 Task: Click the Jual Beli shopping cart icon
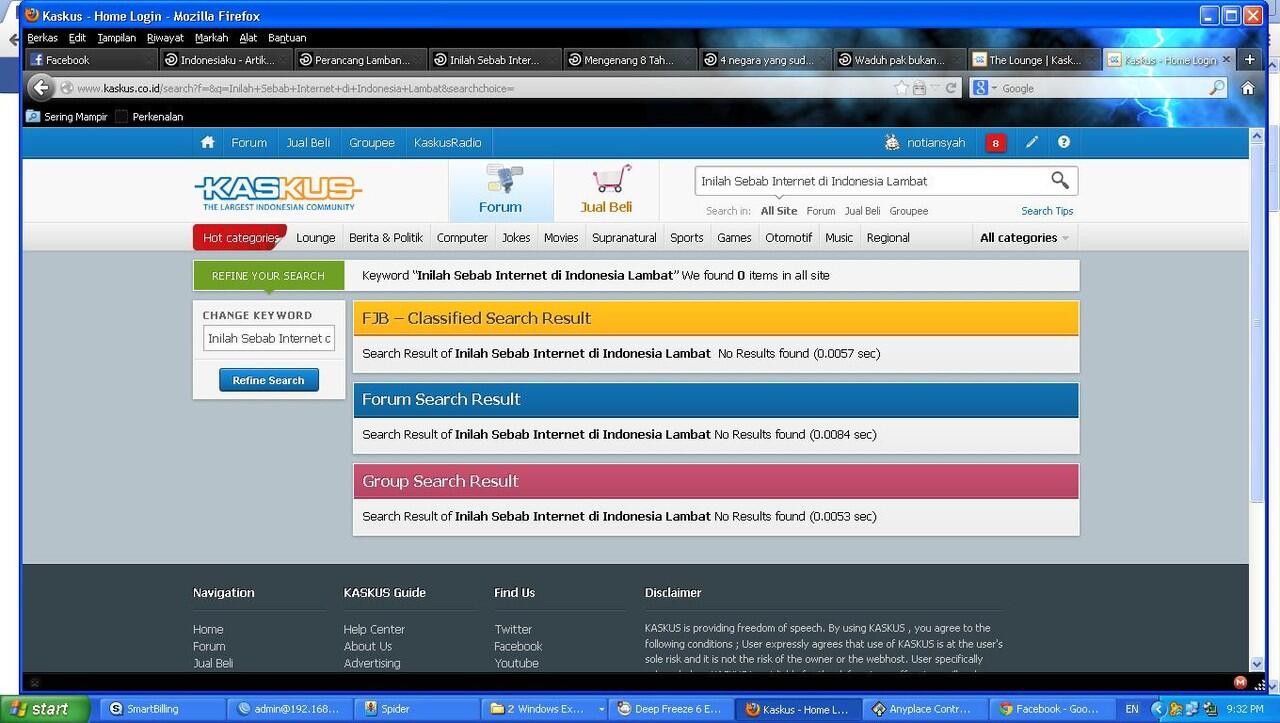(610, 179)
